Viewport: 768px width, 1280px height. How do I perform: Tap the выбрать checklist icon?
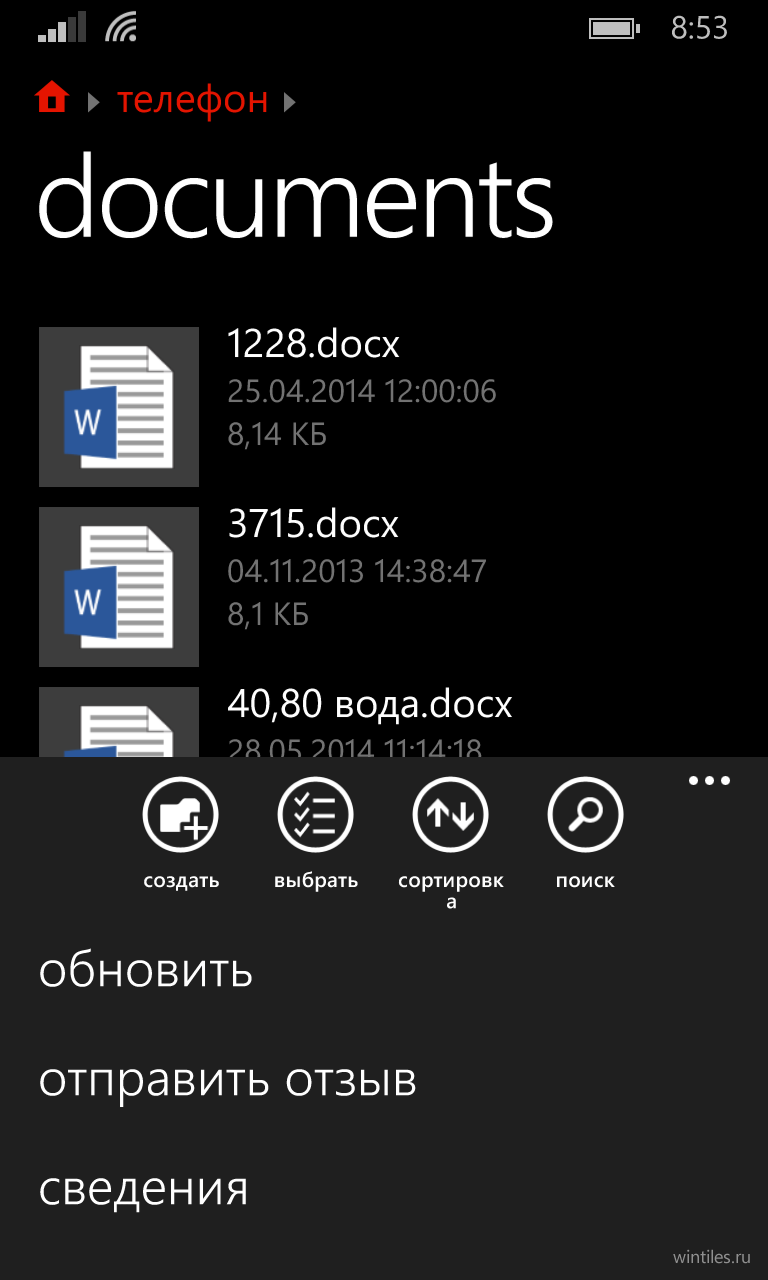(x=316, y=815)
